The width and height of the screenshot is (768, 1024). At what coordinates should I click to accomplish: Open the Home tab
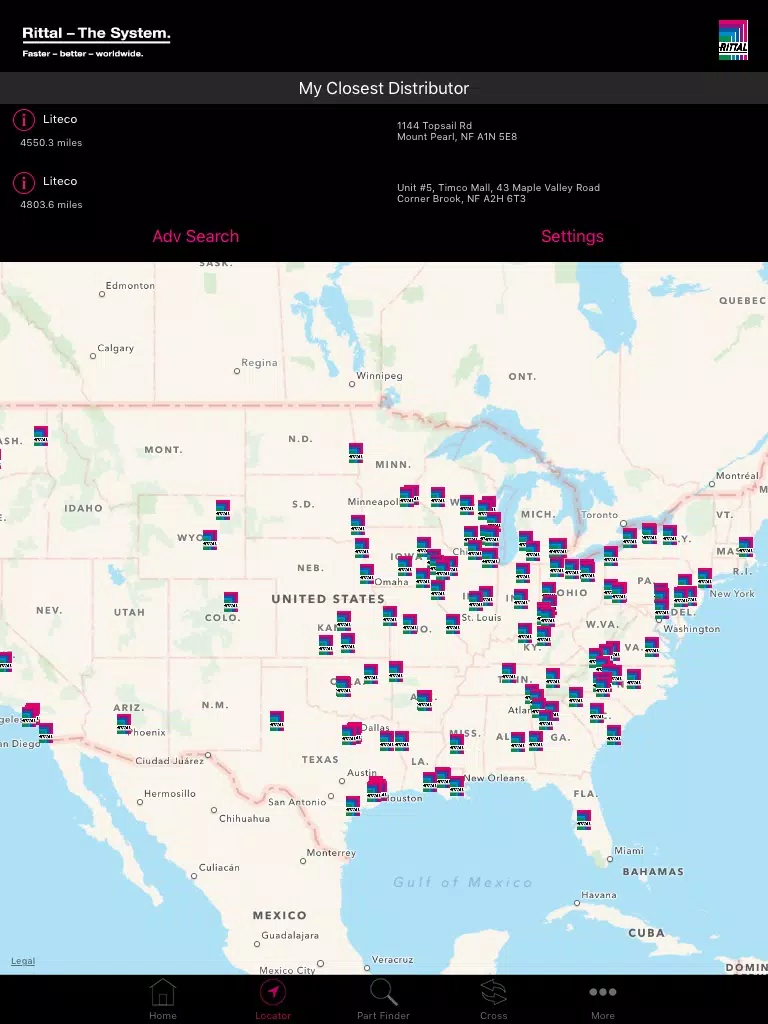[x=163, y=999]
